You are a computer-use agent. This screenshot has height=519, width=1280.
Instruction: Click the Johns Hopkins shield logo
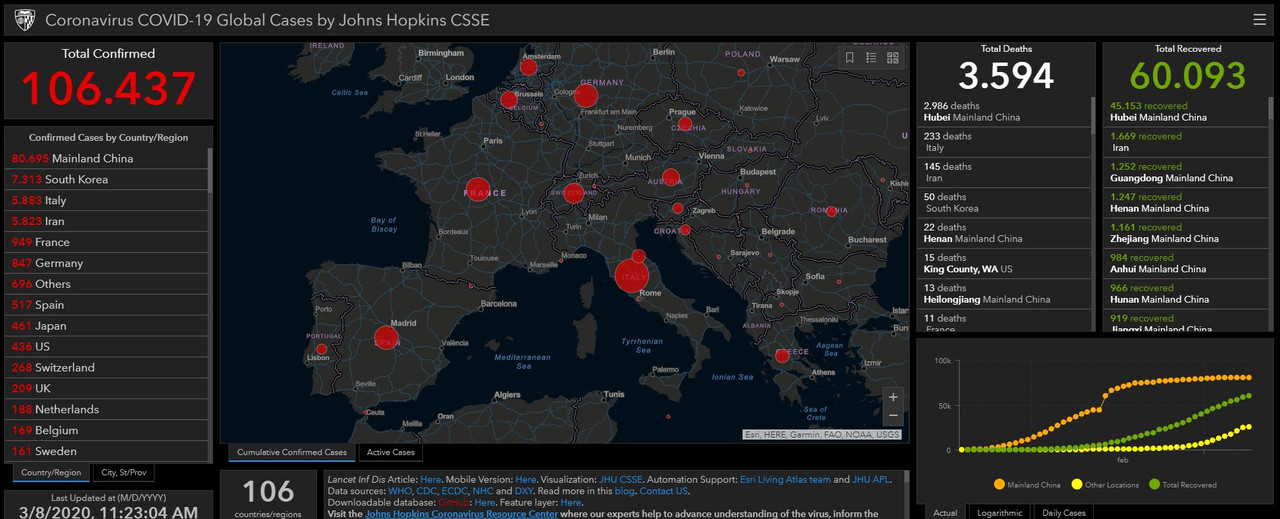point(25,20)
